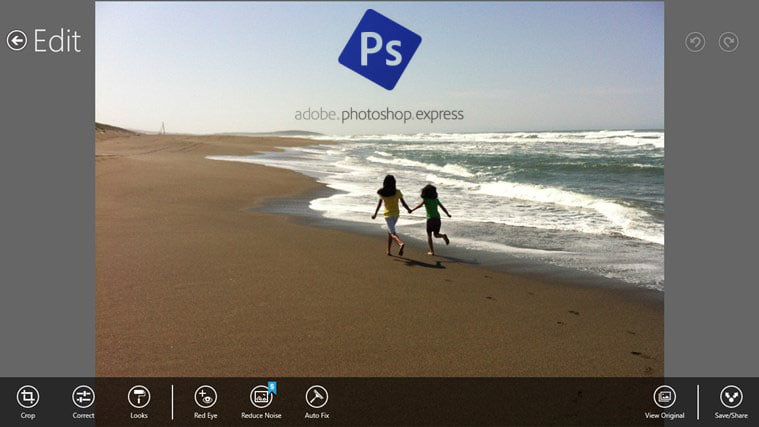This screenshot has height=427, width=759.
Task: Click the Edit page title
Action: [57, 41]
